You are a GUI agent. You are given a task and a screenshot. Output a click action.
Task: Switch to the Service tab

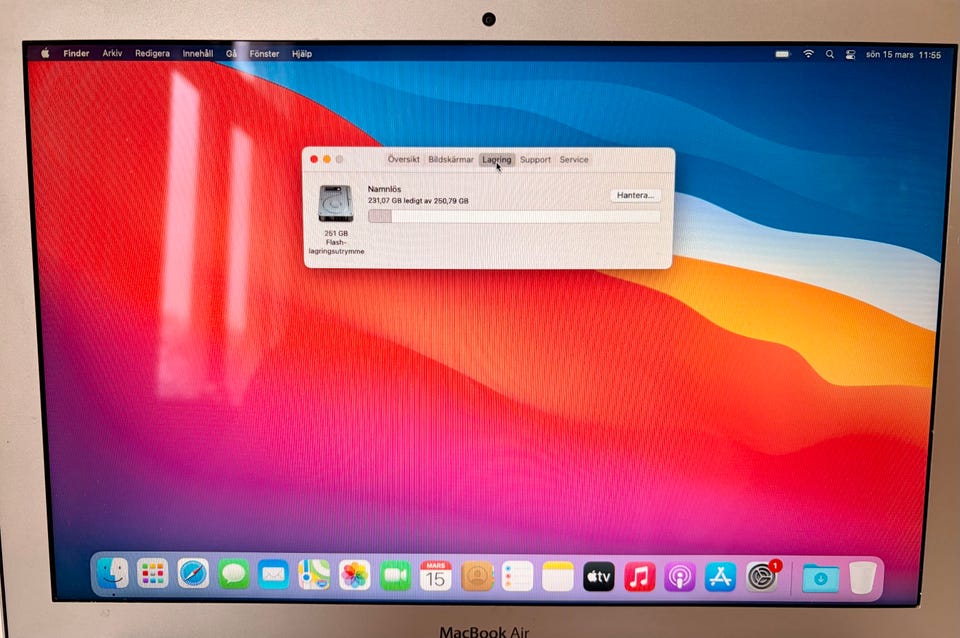(x=574, y=159)
